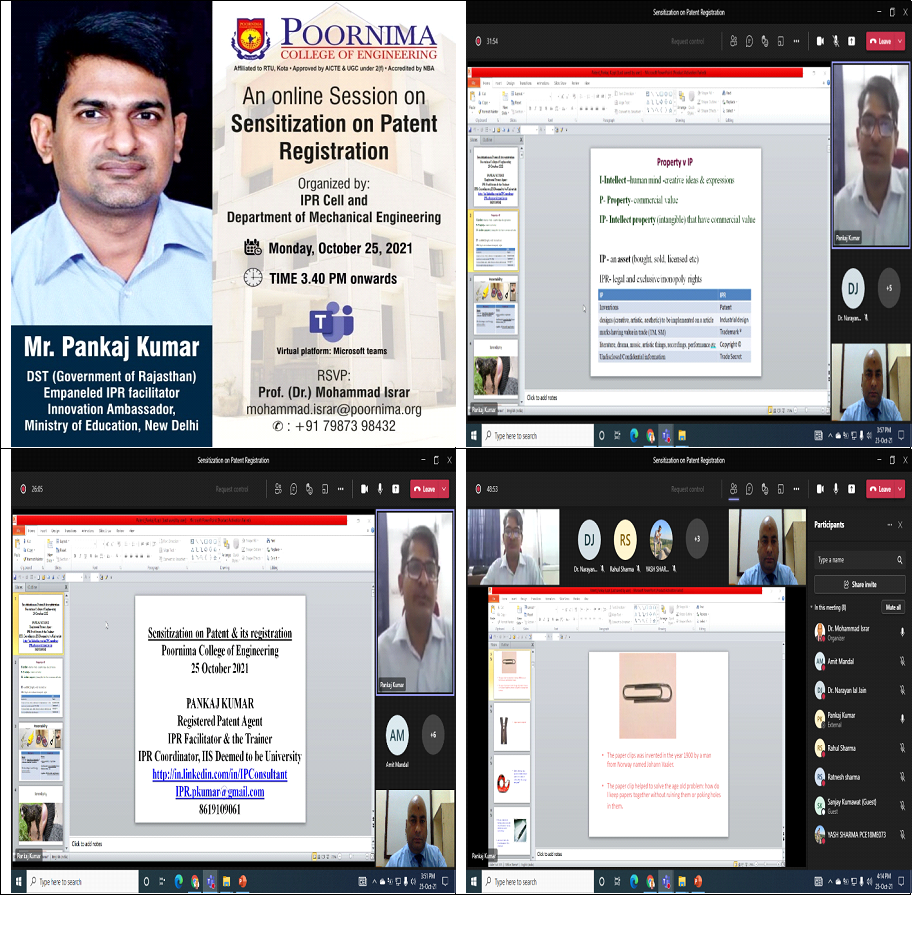Screen dimensions: 912x947
Task: Collapse the In this meeting participant list
Action: pos(812,607)
